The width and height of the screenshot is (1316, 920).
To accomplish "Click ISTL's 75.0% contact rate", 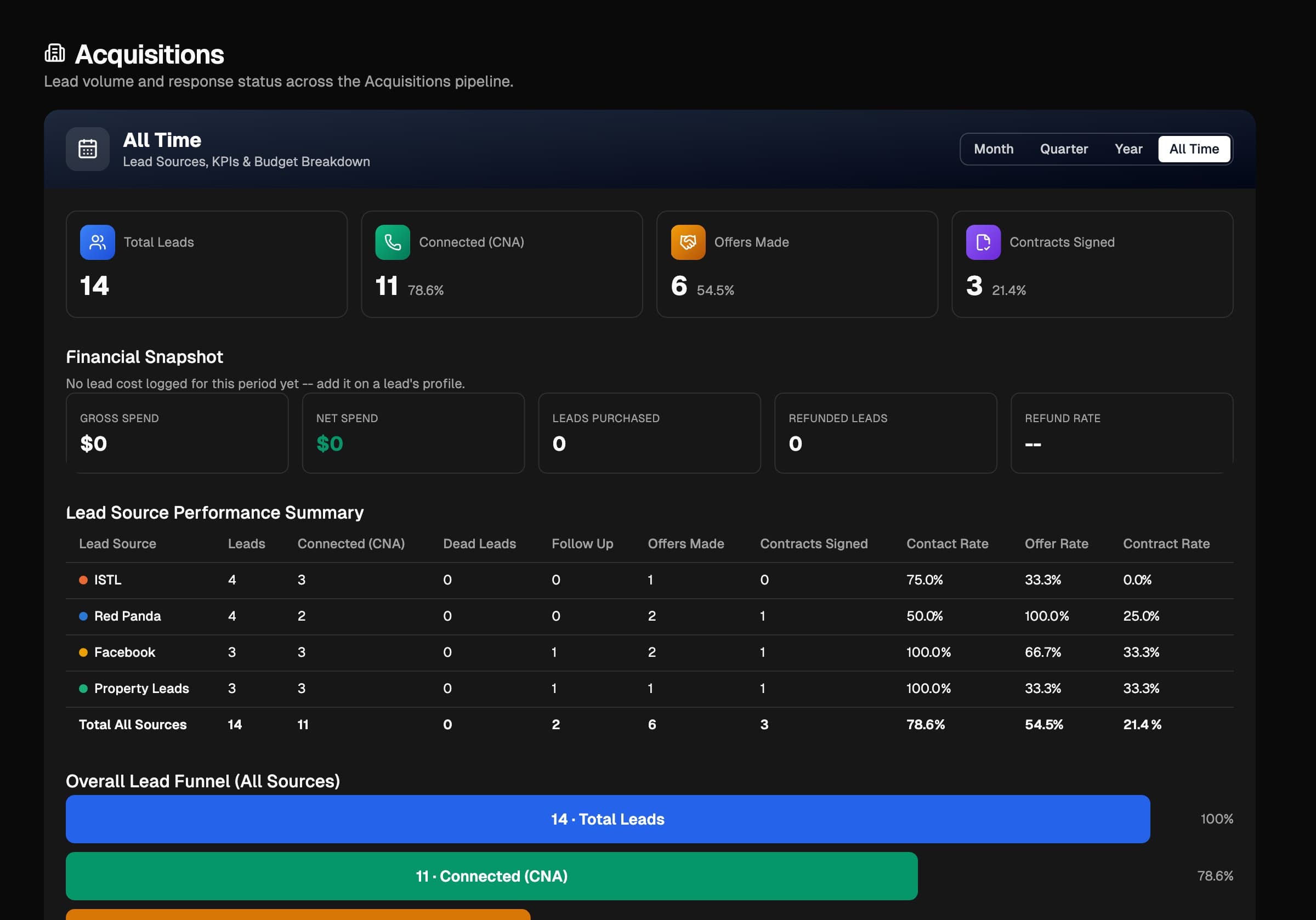I will point(924,580).
